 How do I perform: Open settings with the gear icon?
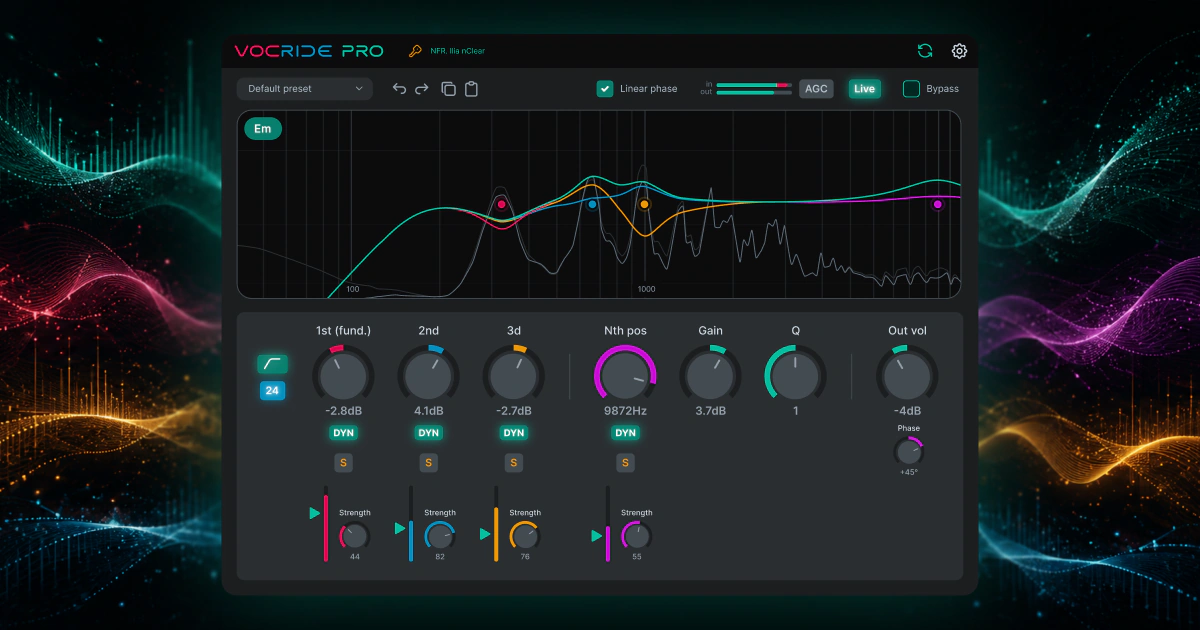coord(959,51)
